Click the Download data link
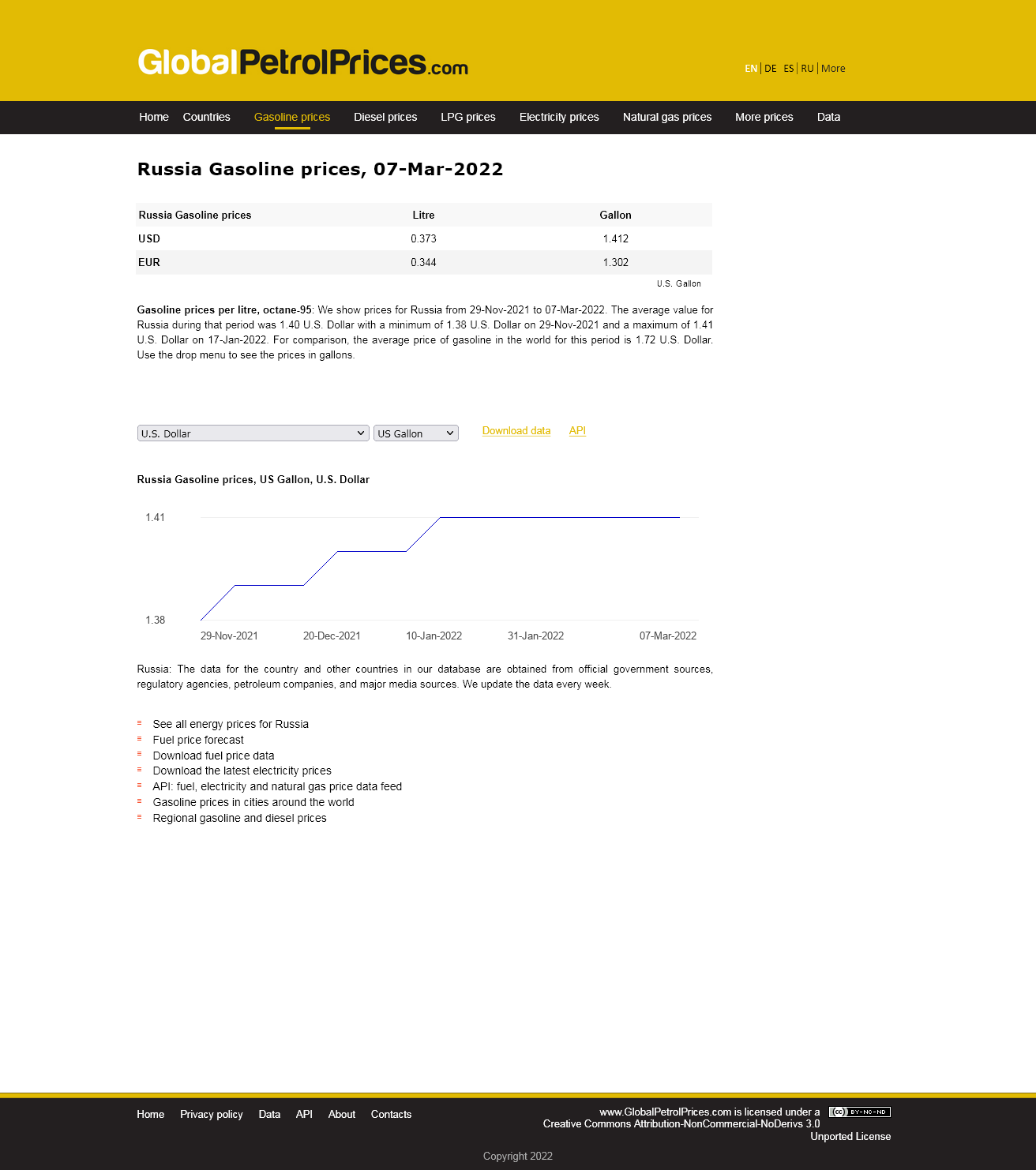Screen dimensions: 1036x1170 coord(516,431)
